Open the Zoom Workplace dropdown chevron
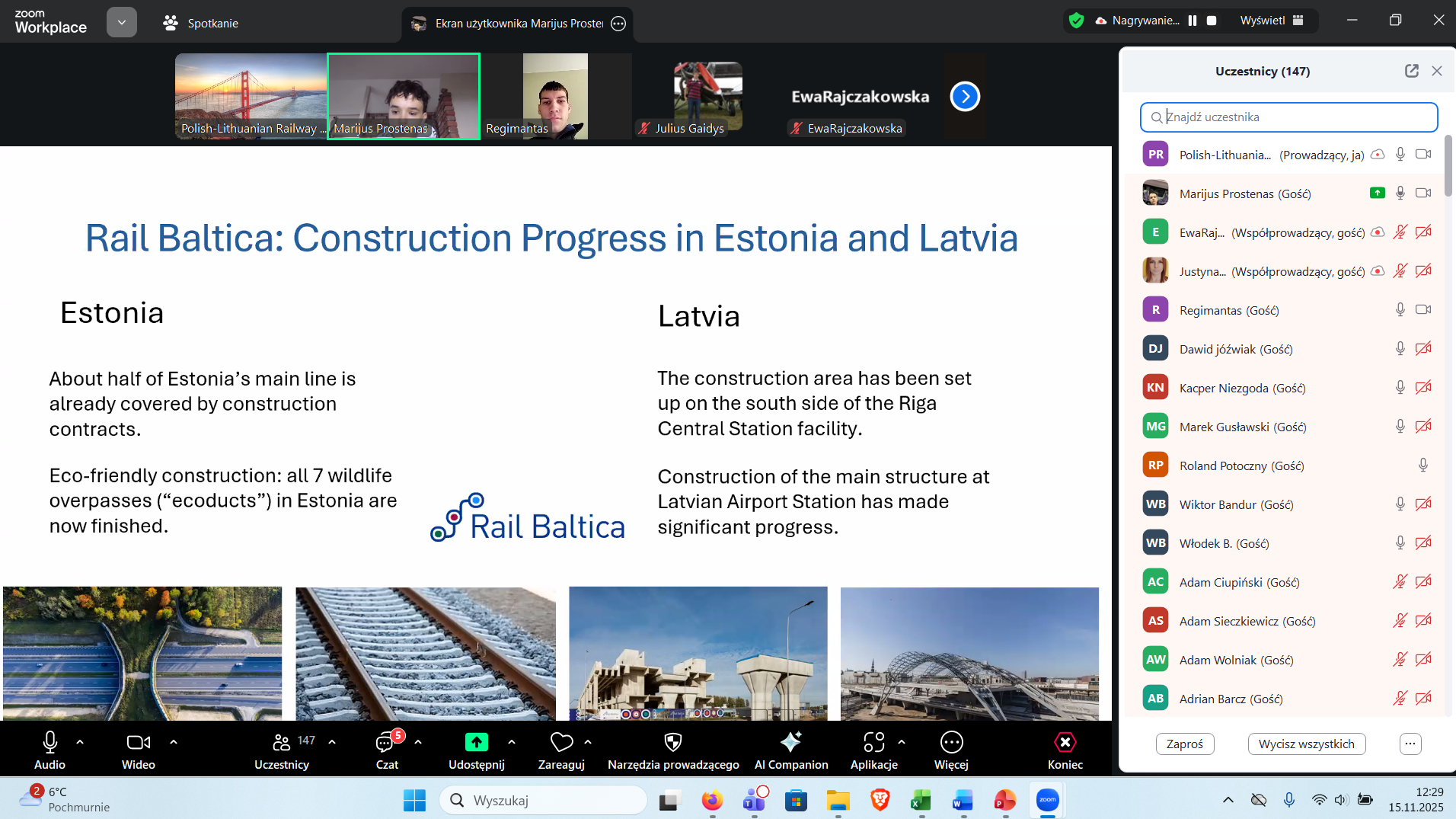Image resolution: width=1456 pixels, height=819 pixels. coord(122,23)
